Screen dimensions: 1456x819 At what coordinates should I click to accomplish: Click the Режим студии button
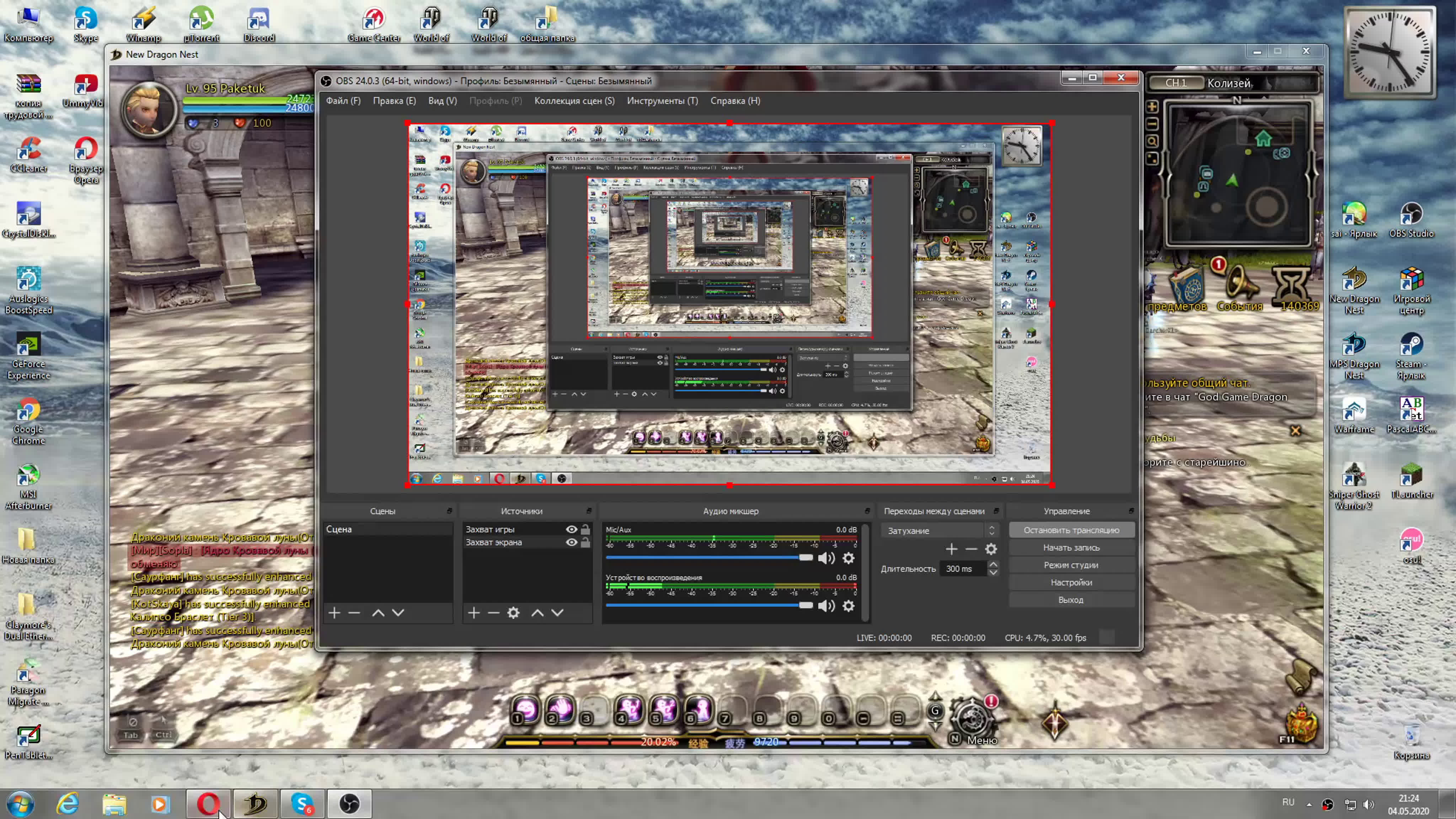pyautogui.click(x=1071, y=565)
